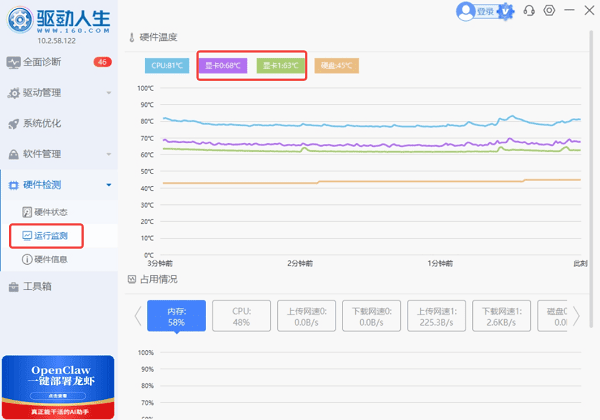Click the 系统优化 rocket icon
This screenshot has height=420, width=600.
[x=13, y=124]
